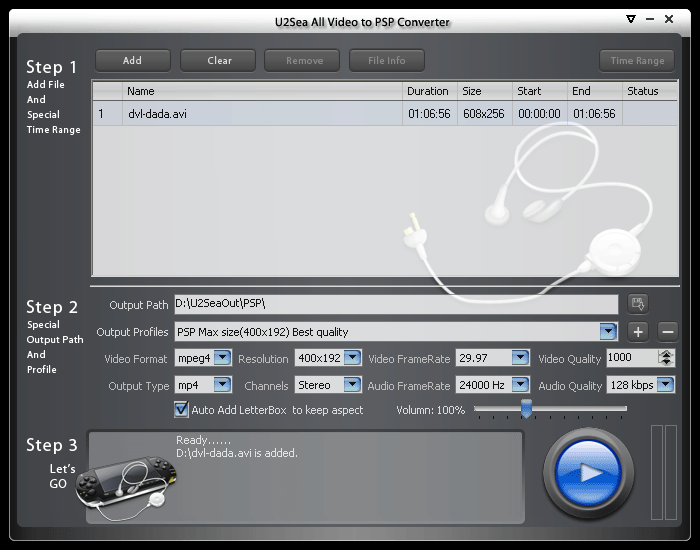Click the Name column header

(262, 91)
